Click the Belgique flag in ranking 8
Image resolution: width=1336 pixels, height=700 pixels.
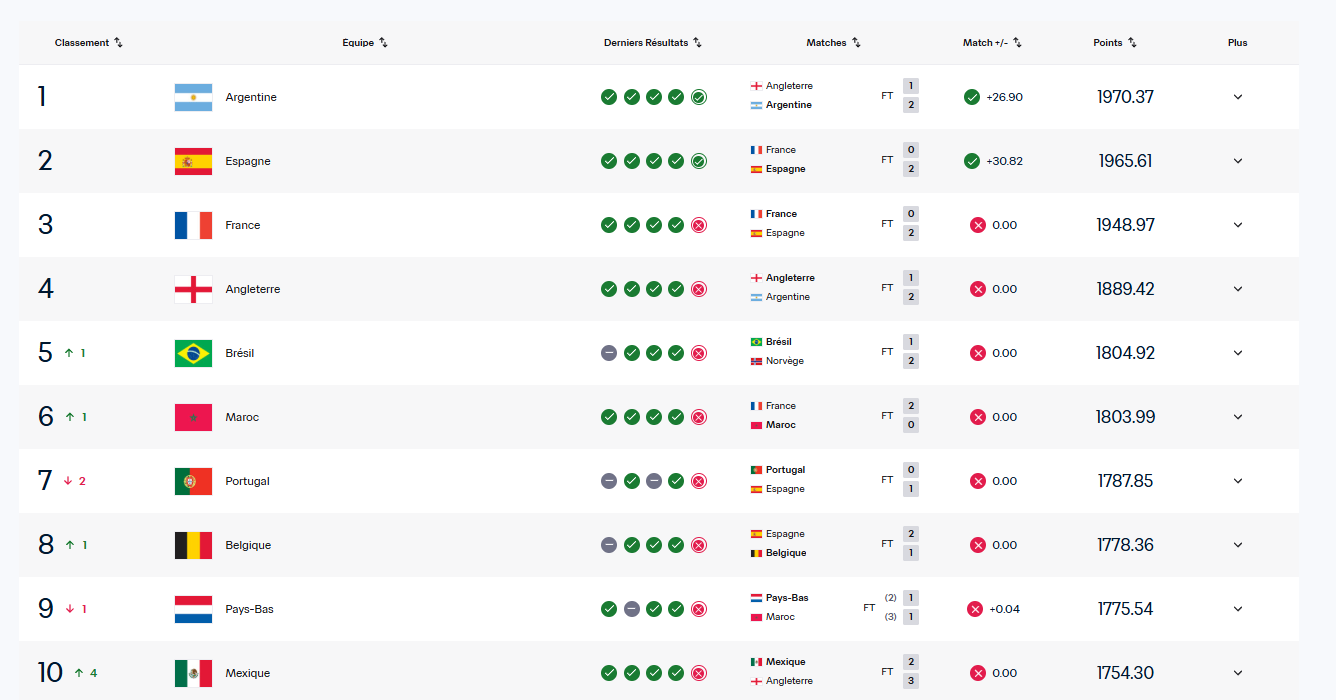coord(193,545)
